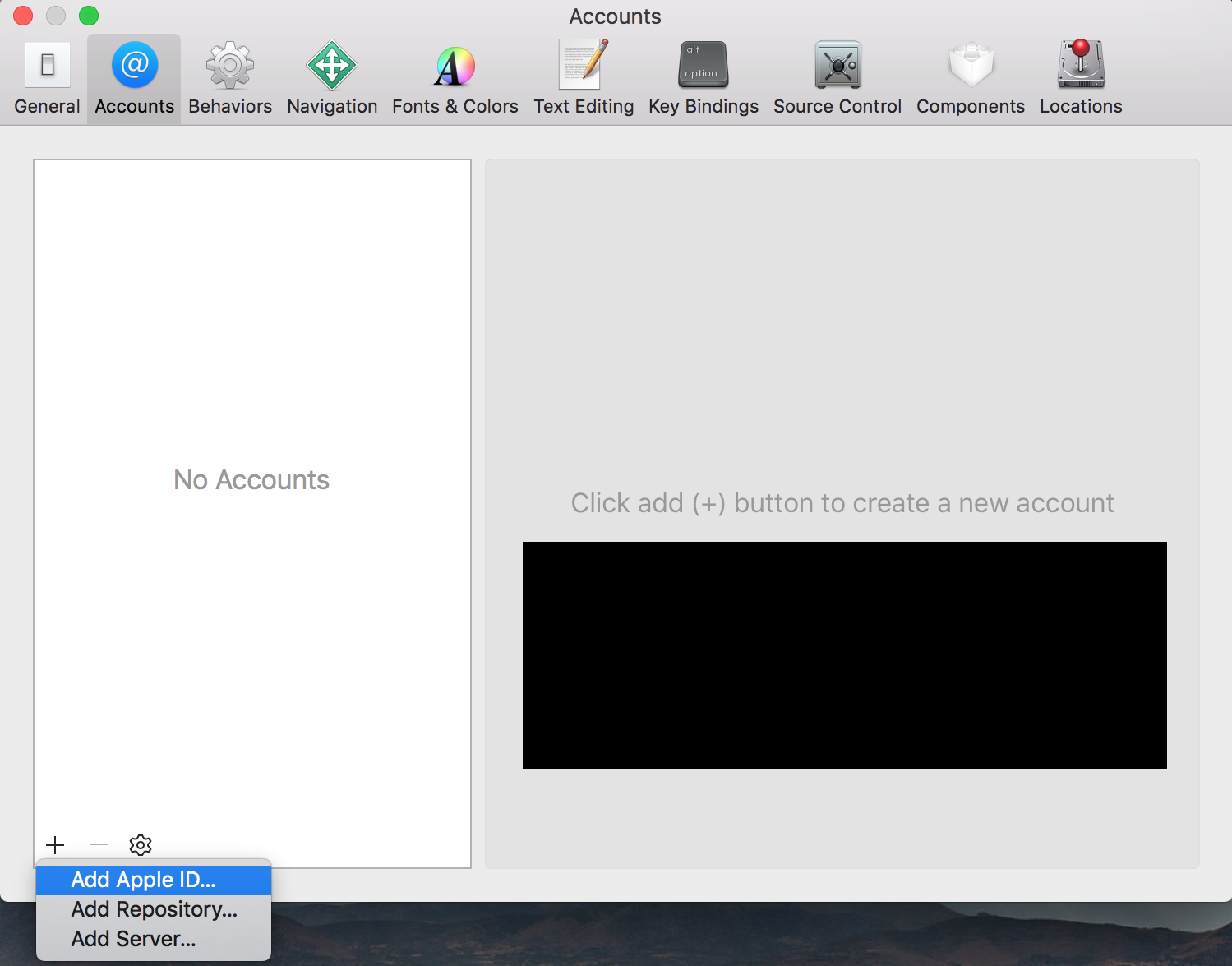Click the yellow minimize button
Image resolution: width=1232 pixels, height=966 pixels.
tap(55, 15)
